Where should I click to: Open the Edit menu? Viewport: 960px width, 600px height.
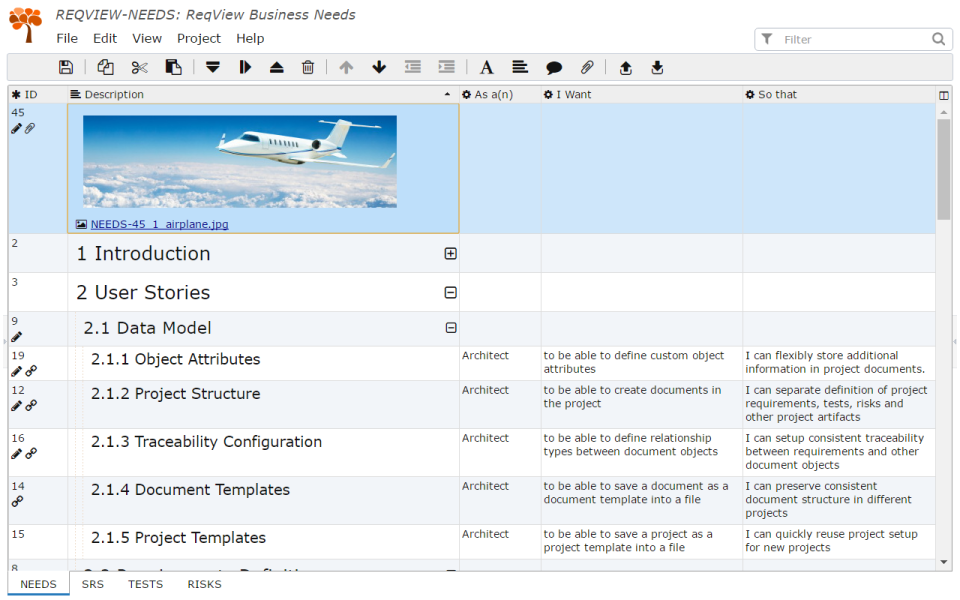(x=105, y=39)
